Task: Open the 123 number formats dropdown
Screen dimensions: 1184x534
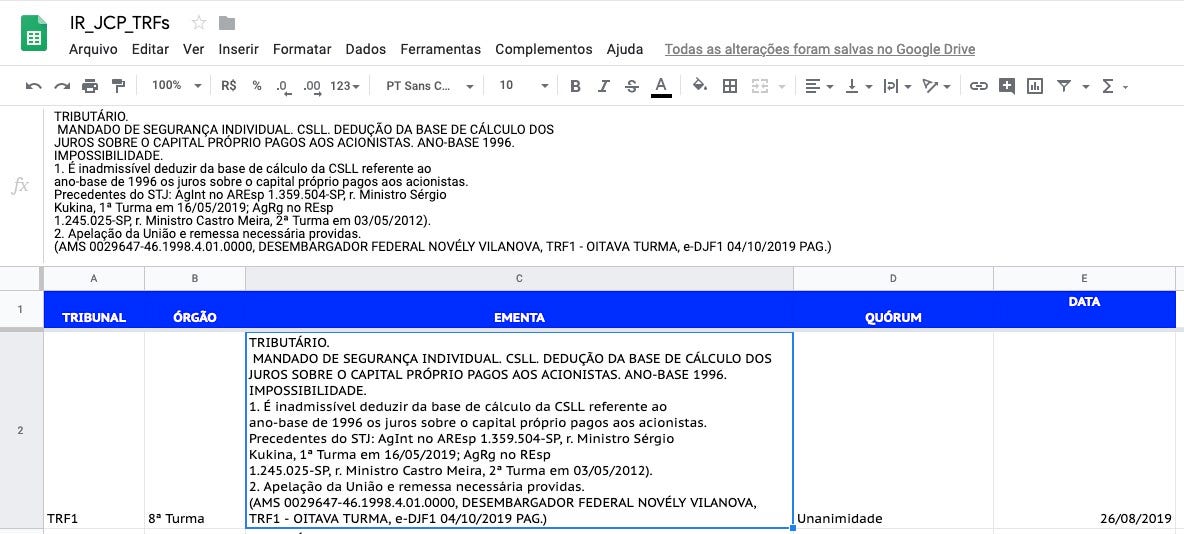Action: [344, 86]
